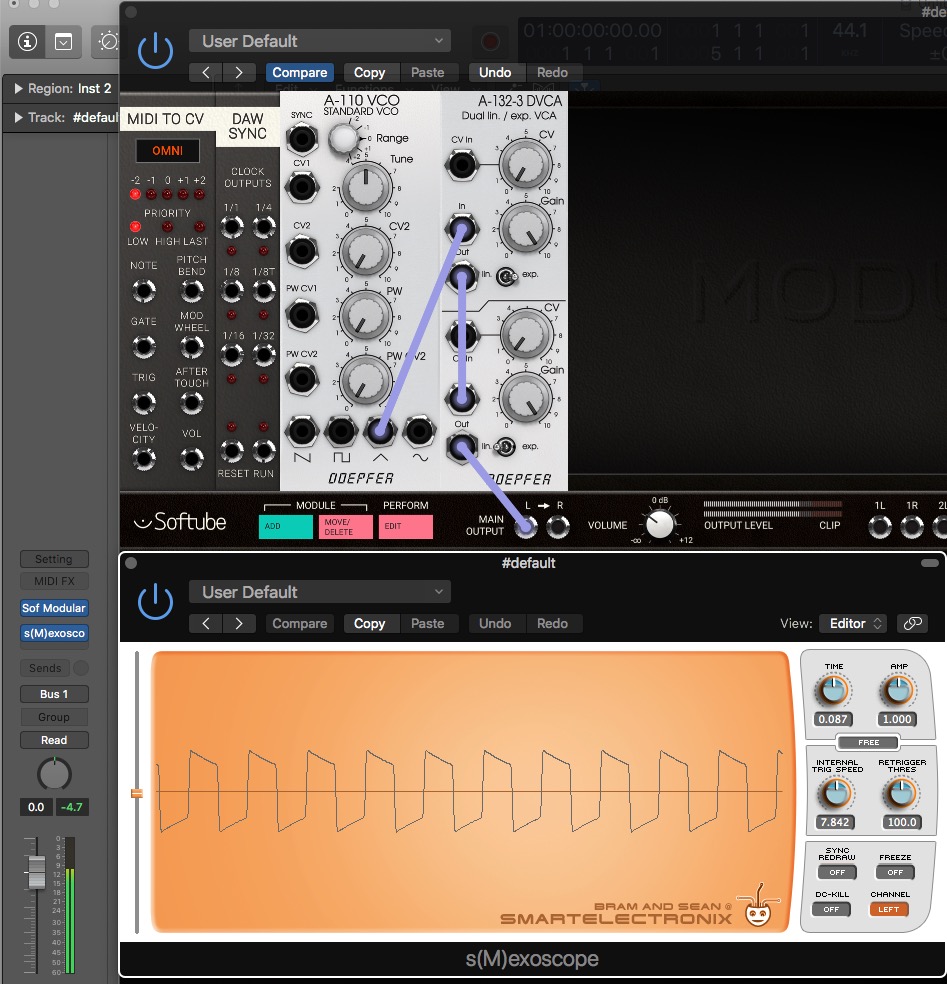
Task: Click the MIDI to CV GATE output jack
Action: [x=144, y=346]
